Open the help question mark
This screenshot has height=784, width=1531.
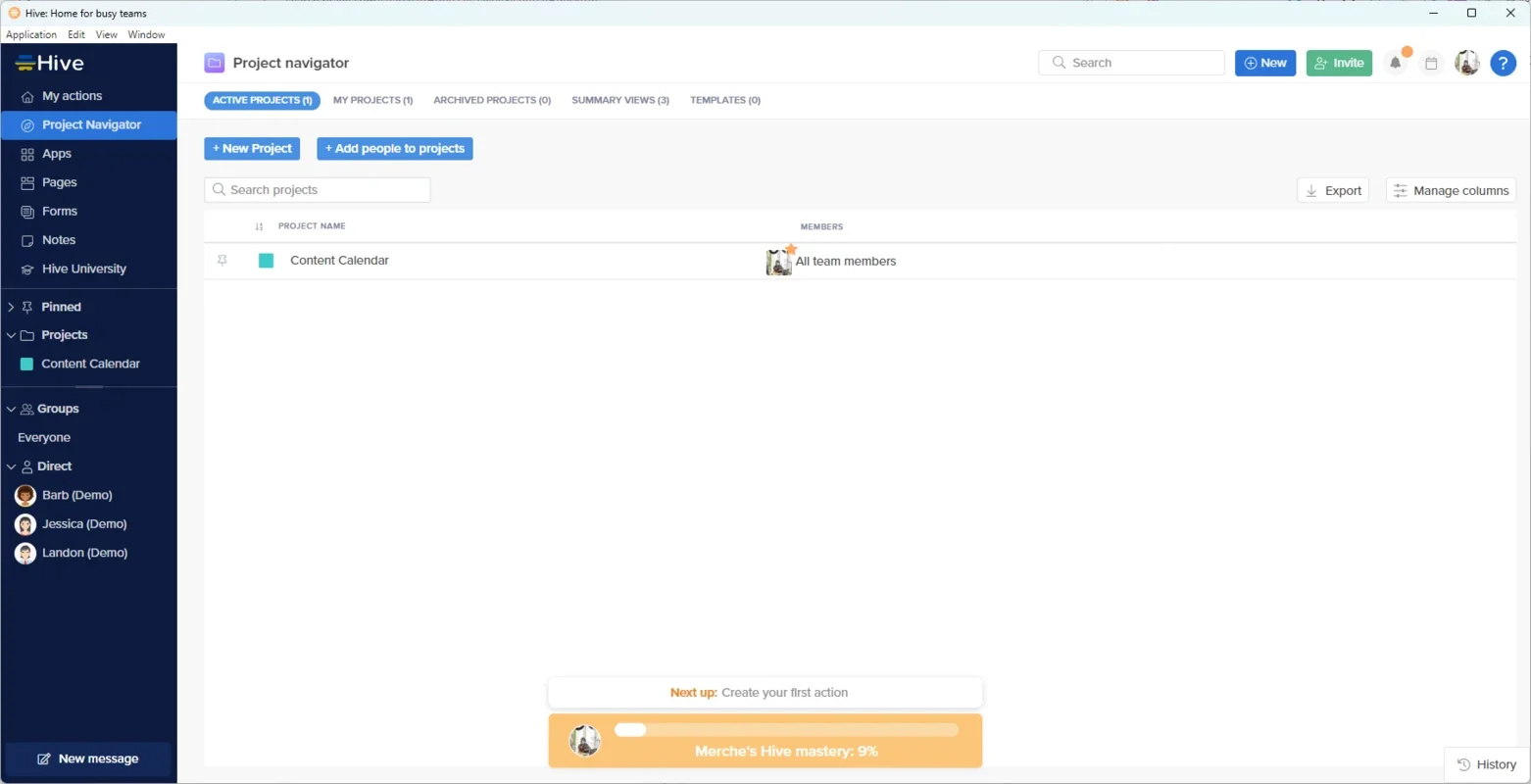[x=1504, y=63]
